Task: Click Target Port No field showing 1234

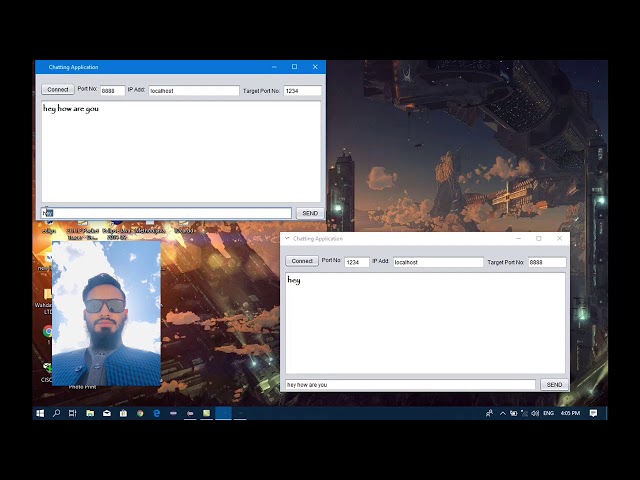Action: click(302, 91)
